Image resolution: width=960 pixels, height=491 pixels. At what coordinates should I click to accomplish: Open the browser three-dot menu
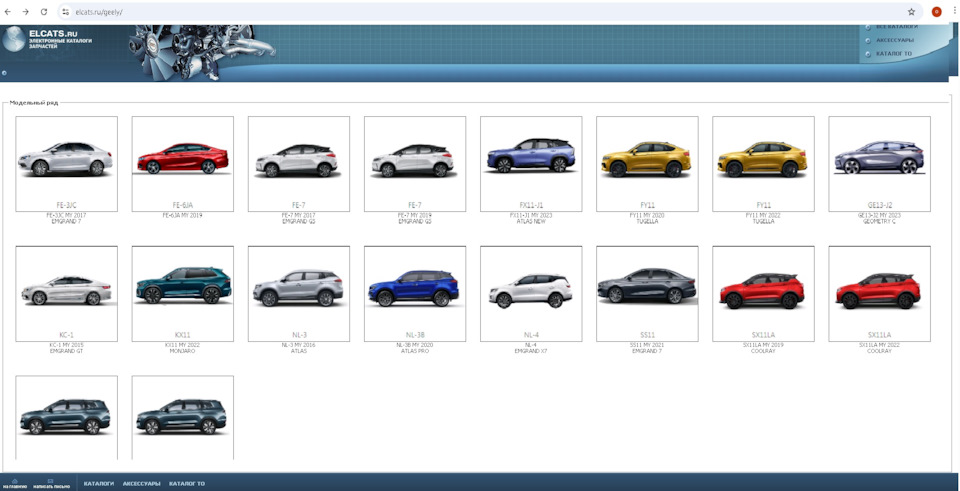tap(953, 12)
